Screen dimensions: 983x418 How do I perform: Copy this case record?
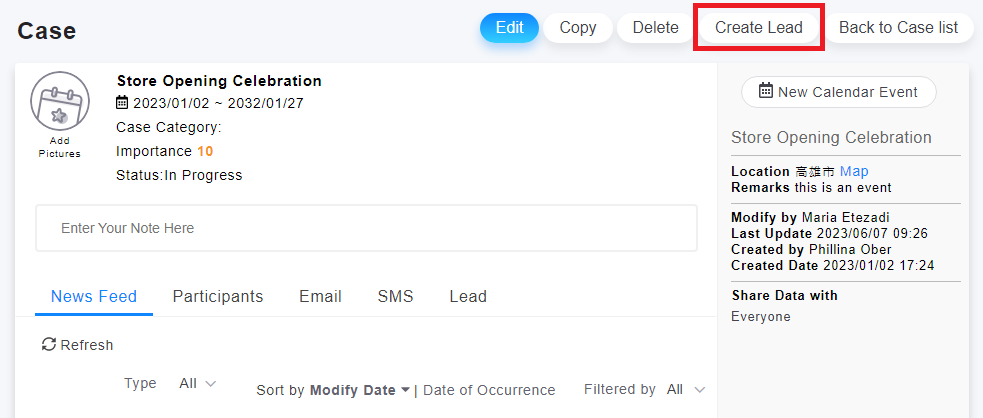click(x=578, y=28)
